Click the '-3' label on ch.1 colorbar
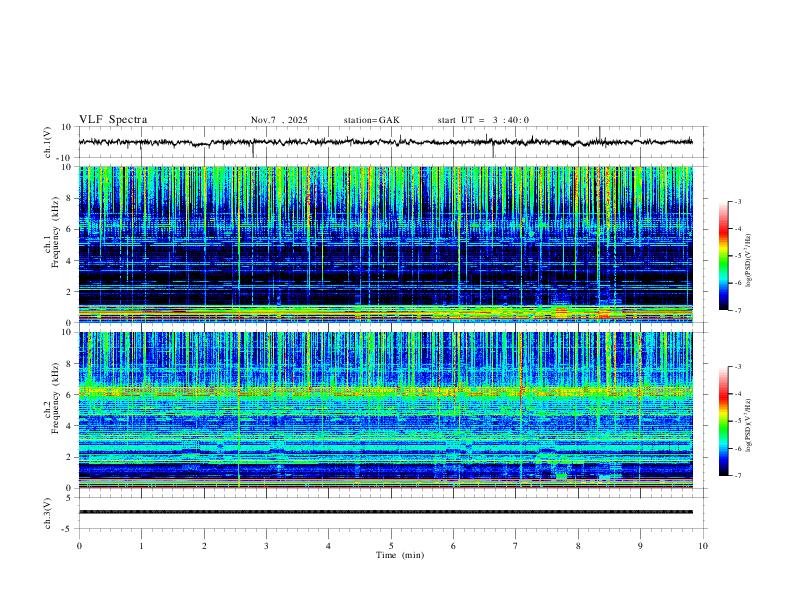Screen dimensions: 792x612 [x=737, y=201]
